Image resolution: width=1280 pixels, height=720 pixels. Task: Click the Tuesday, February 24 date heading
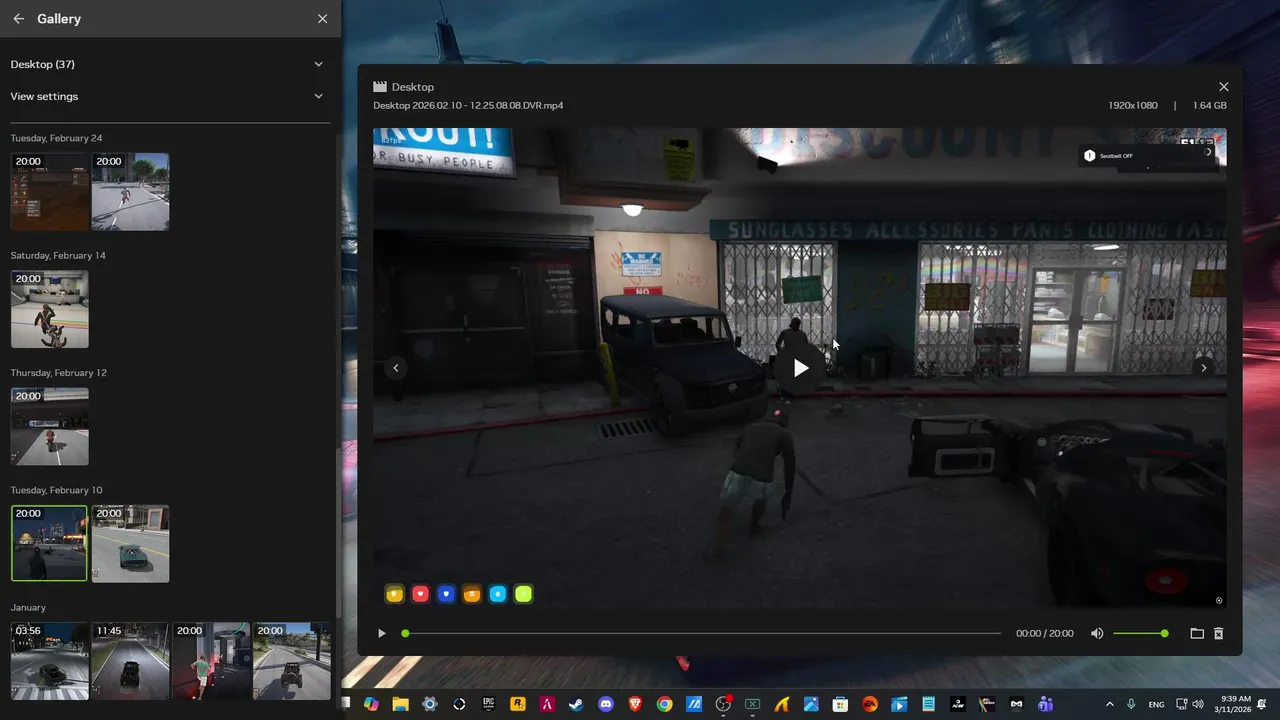click(56, 138)
